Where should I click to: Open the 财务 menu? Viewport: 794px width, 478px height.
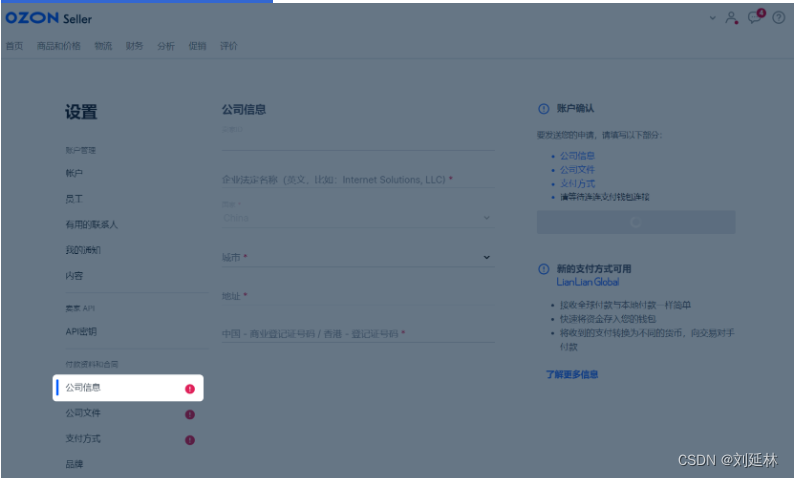tap(135, 46)
